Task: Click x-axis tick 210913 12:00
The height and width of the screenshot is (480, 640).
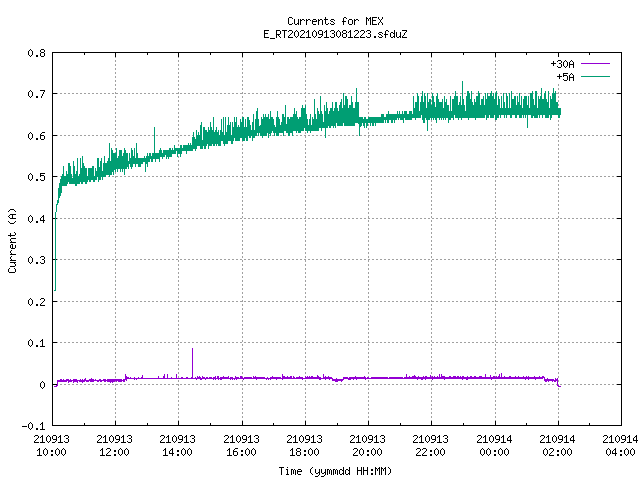Action: (x=115, y=446)
